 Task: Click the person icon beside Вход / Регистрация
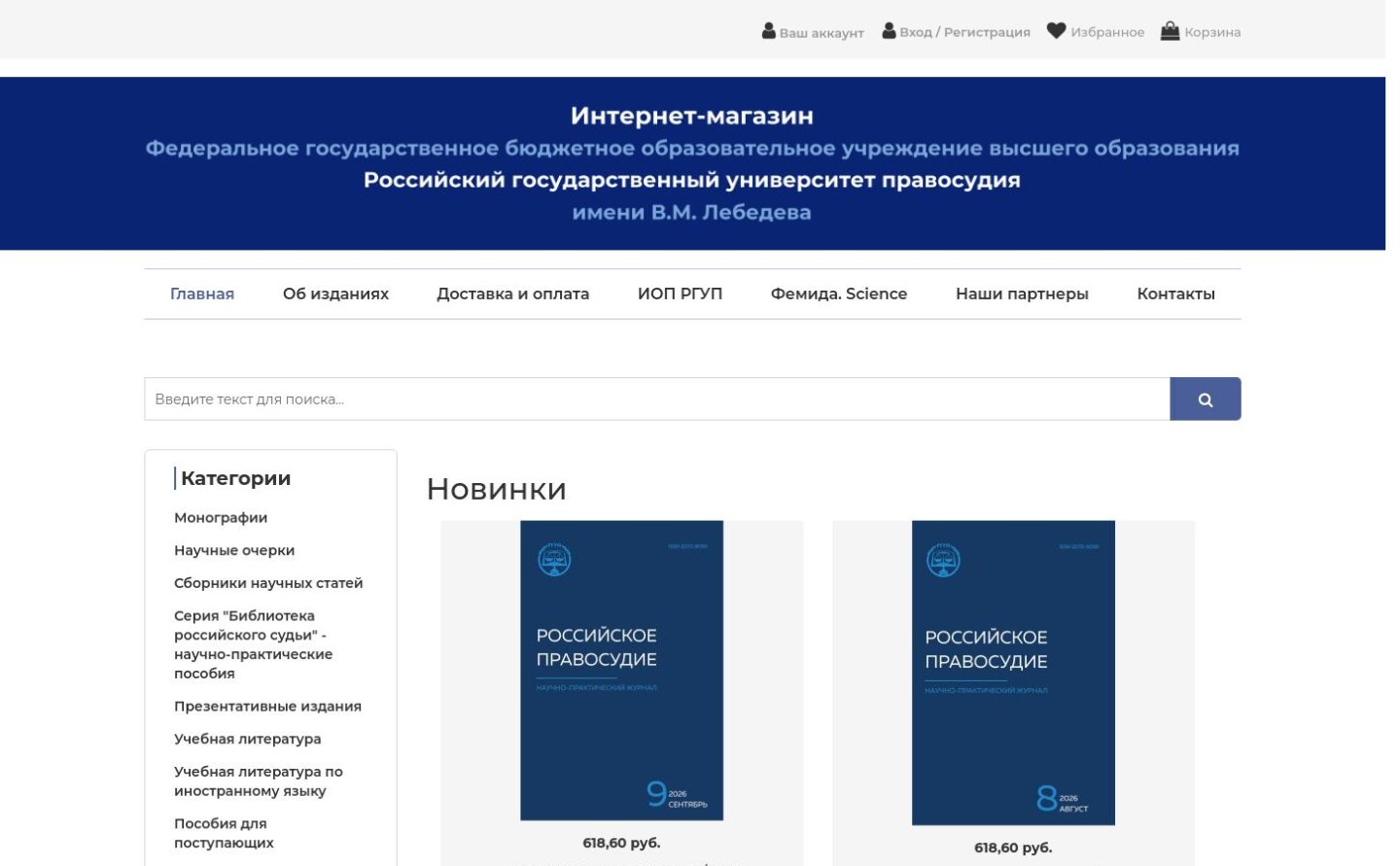point(889,31)
